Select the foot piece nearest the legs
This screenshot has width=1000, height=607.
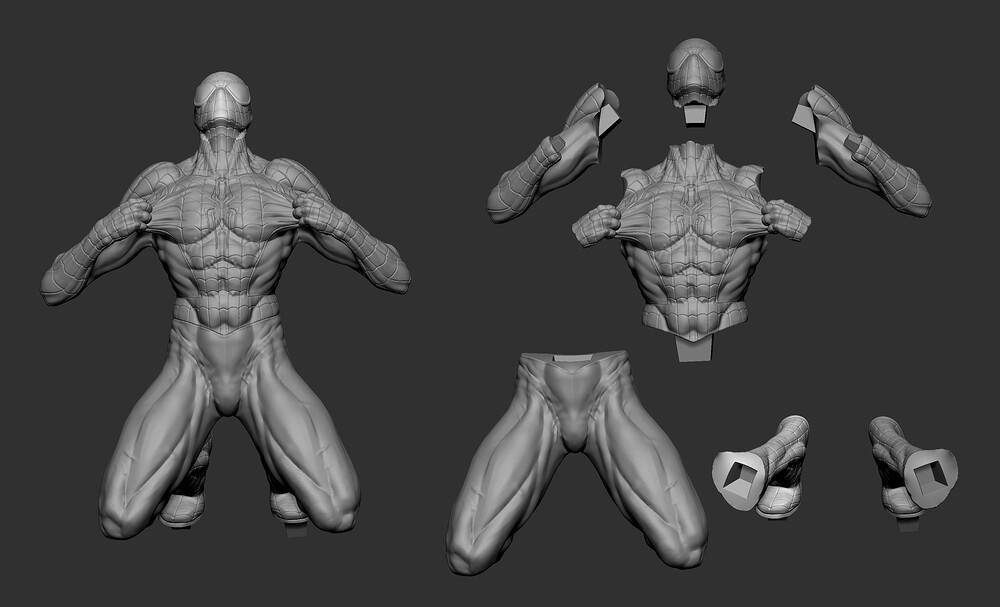coord(761,467)
